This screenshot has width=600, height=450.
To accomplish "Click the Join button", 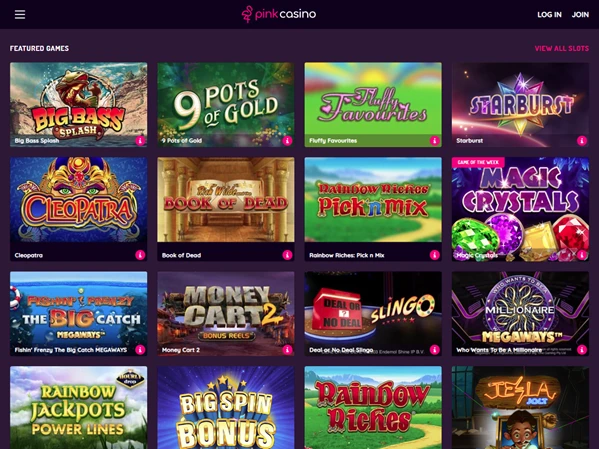I will pyautogui.click(x=580, y=15).
